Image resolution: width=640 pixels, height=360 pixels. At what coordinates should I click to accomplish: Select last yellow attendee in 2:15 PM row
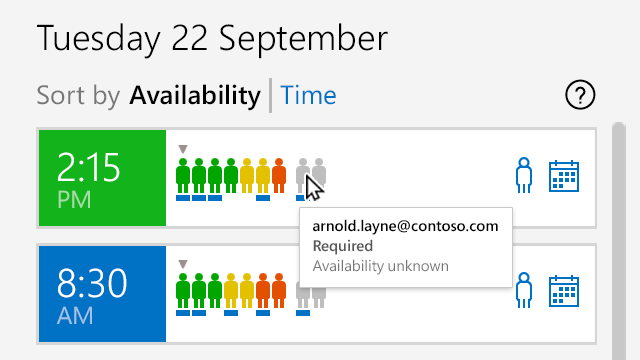tap(263, 176)
